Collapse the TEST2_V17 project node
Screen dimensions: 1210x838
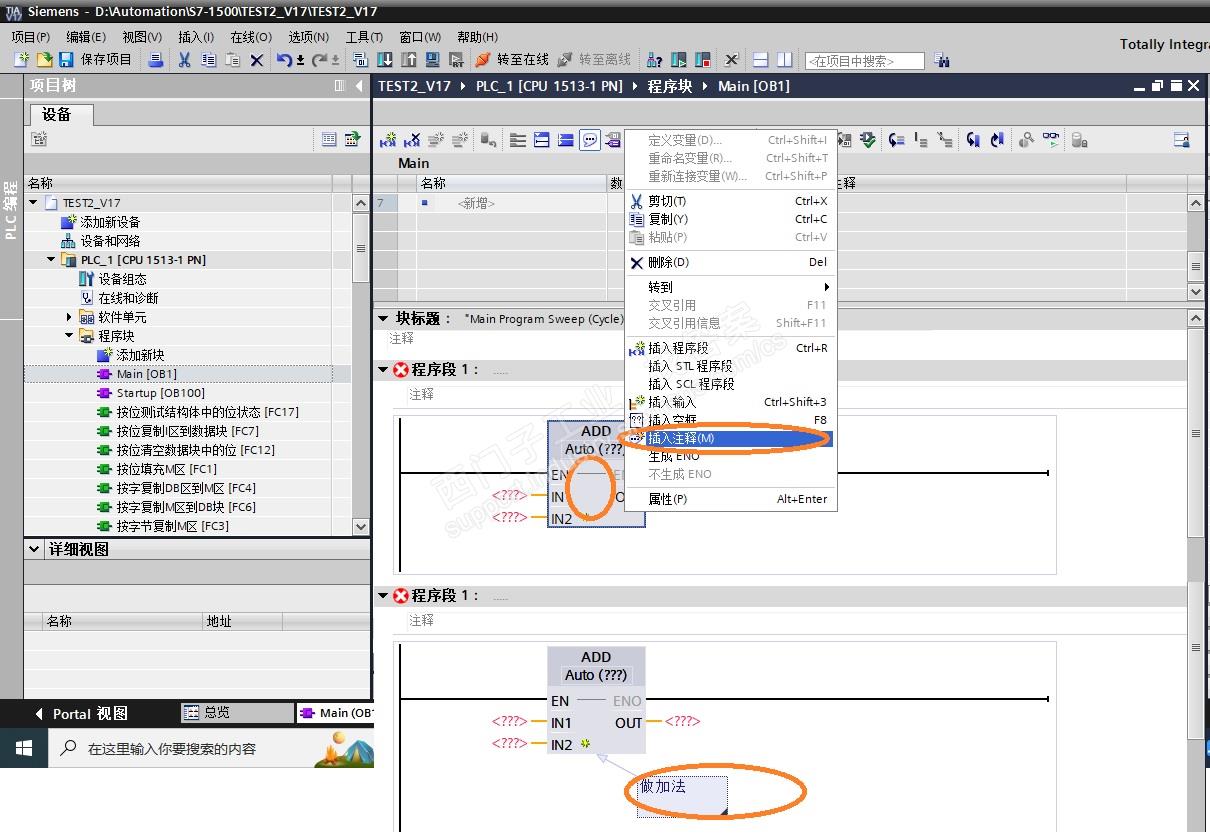tap(33, 203)
